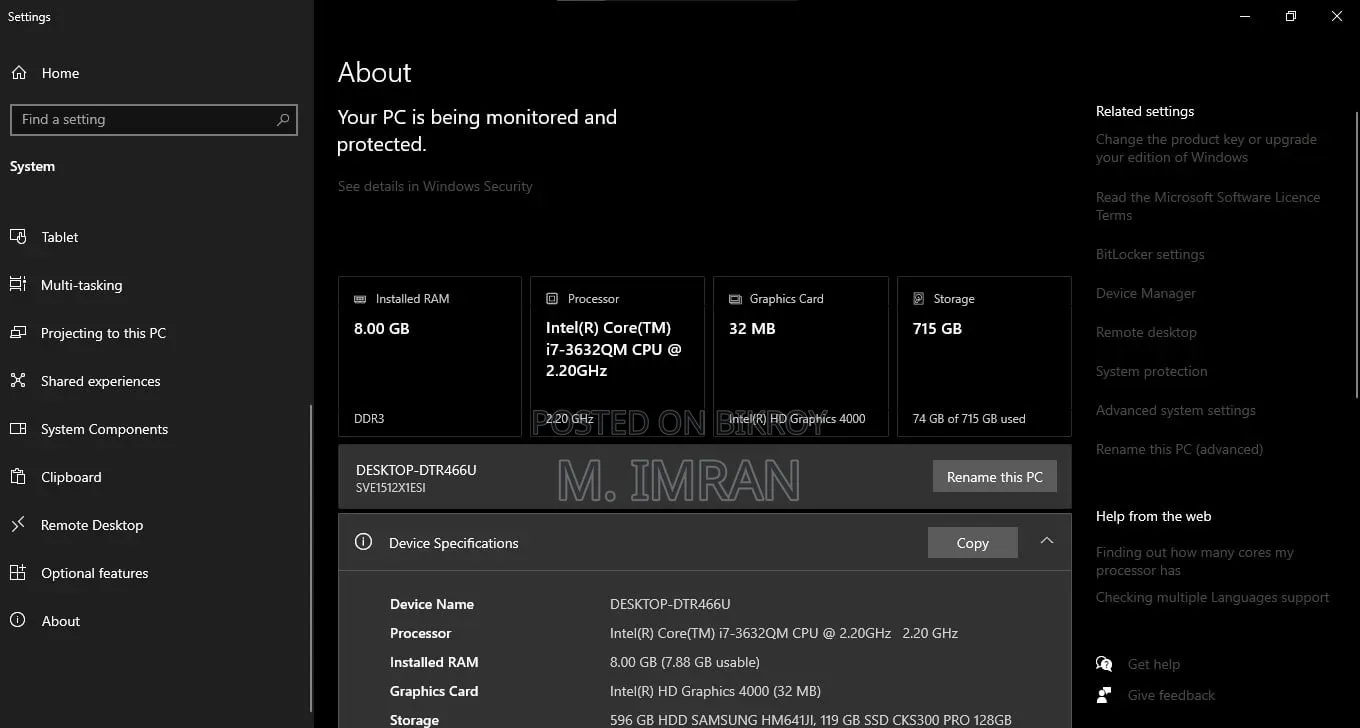Open Finding out how many cores link
1360x728 pixels.
tap(1195, 561)
